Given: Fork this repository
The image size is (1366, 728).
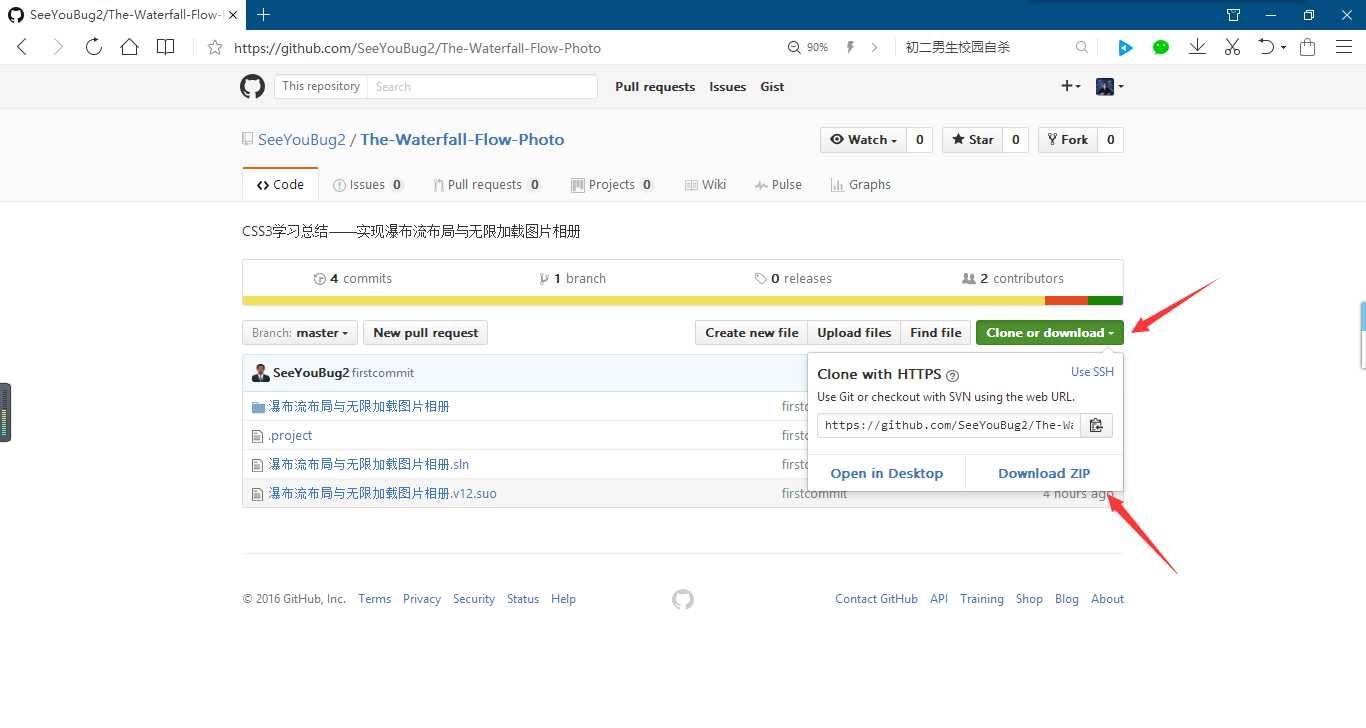Looking at the screenshot, I should 1068,140.
